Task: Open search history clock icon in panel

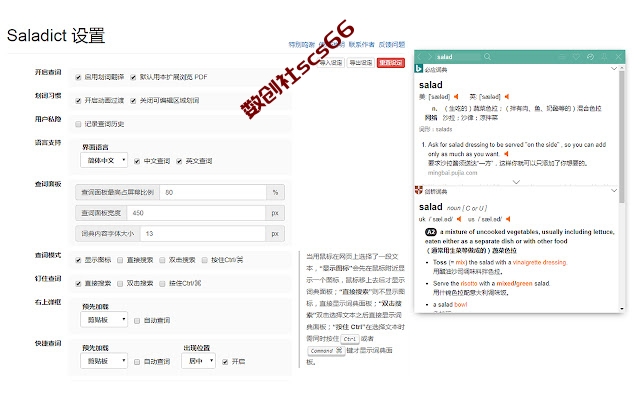Action: click(x=590, y=57)
